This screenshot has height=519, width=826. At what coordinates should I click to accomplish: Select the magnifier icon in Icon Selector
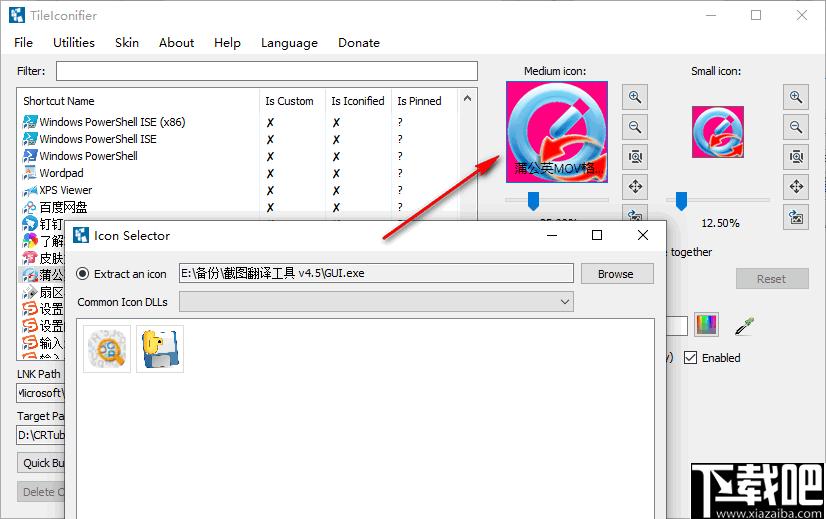coord(107,349)
